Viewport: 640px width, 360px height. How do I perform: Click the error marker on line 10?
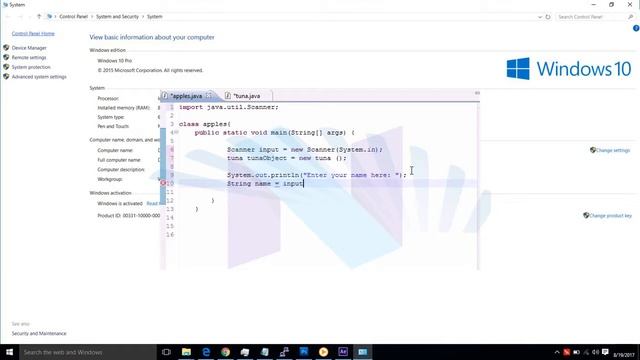point(163,184)
